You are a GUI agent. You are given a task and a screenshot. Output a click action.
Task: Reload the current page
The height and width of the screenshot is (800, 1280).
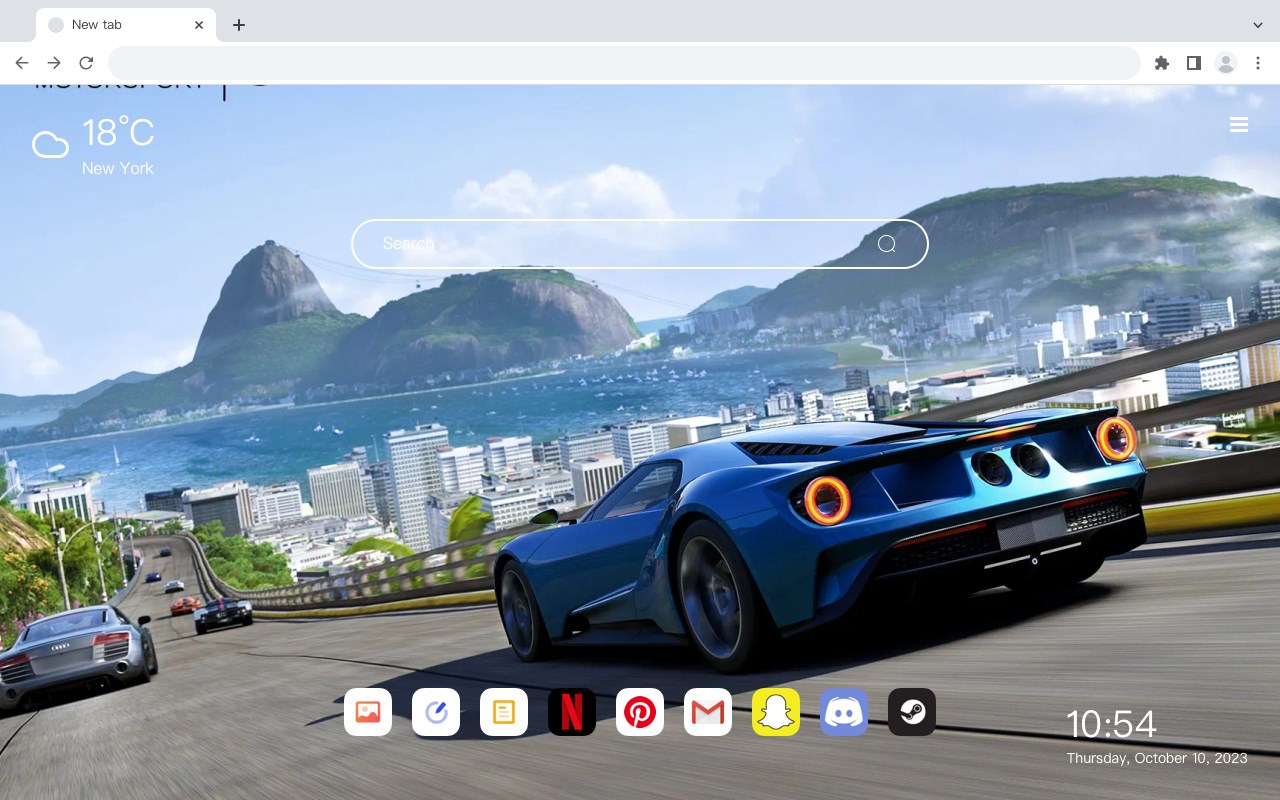(86, 63)
